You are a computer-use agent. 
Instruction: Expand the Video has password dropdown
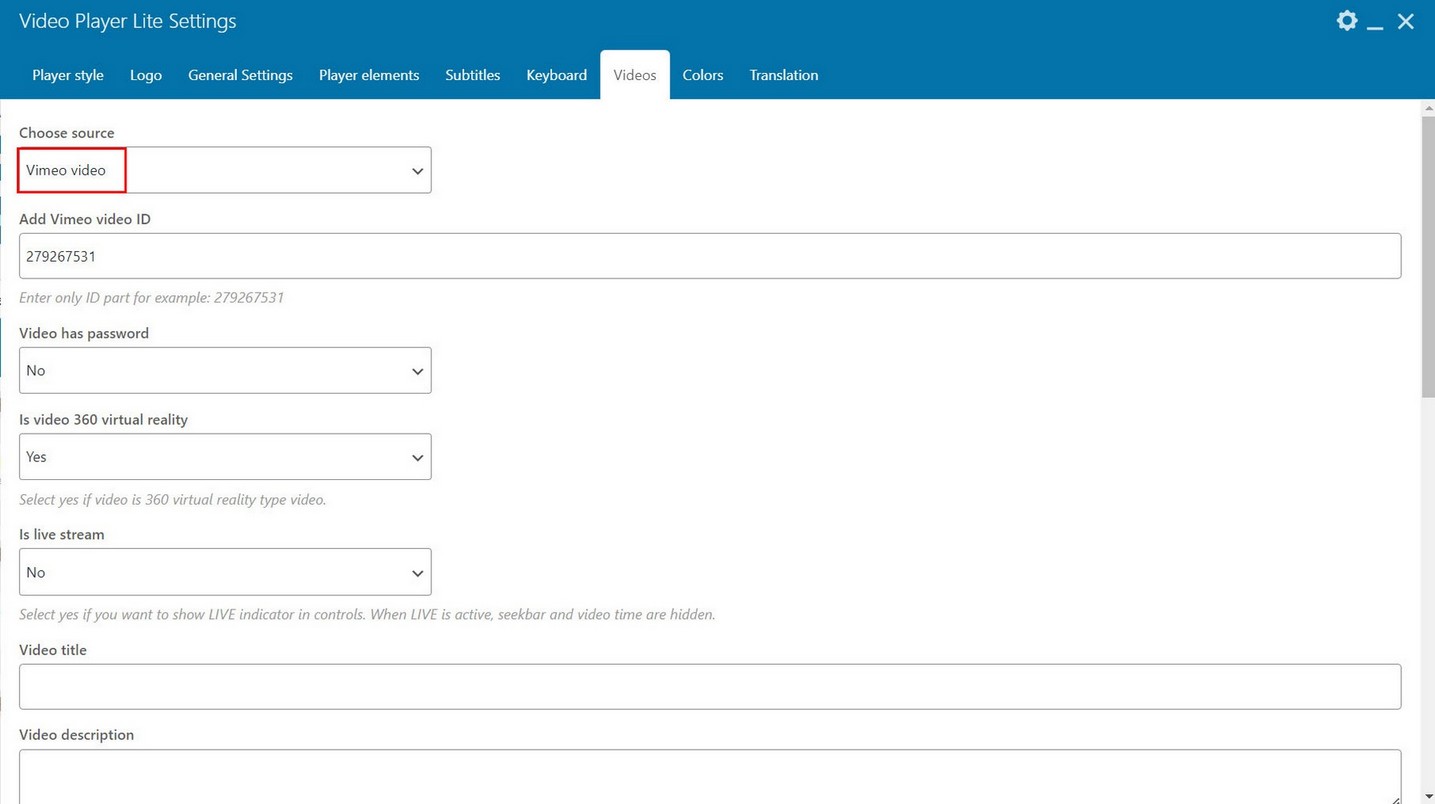click(x=225, y=370)
